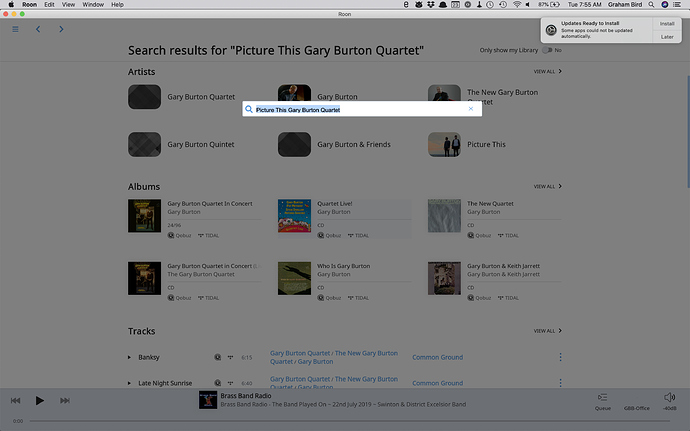
Task: Open the macOS Spotlight search icon
Action: (651, 4)
